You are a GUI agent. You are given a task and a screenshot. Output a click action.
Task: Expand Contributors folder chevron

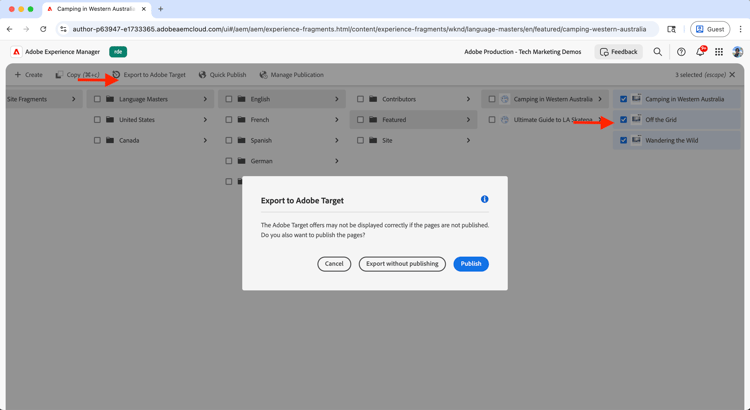(468, 99)
